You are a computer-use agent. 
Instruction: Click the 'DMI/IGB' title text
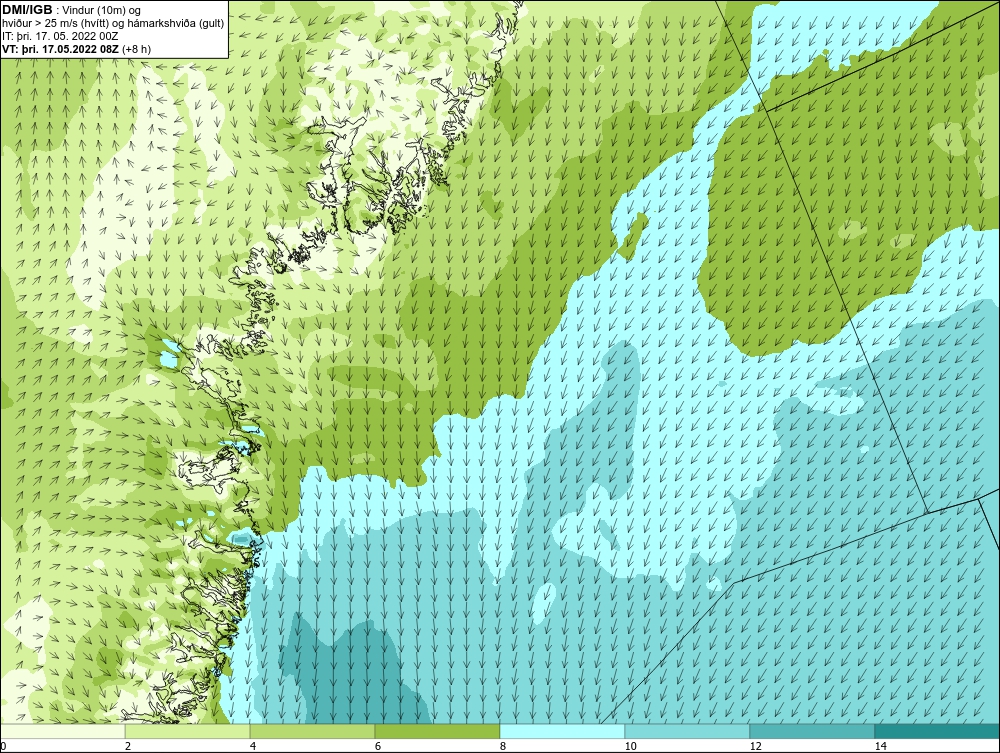[27, 10]
